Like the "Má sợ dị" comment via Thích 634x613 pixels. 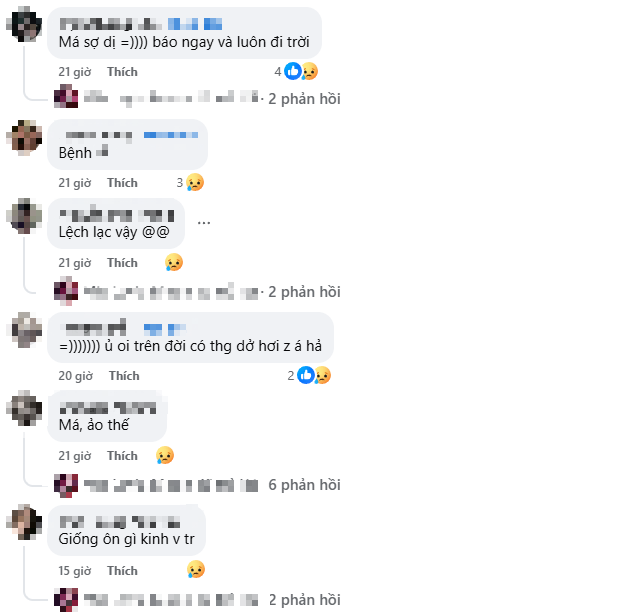[x=122, y=72]
